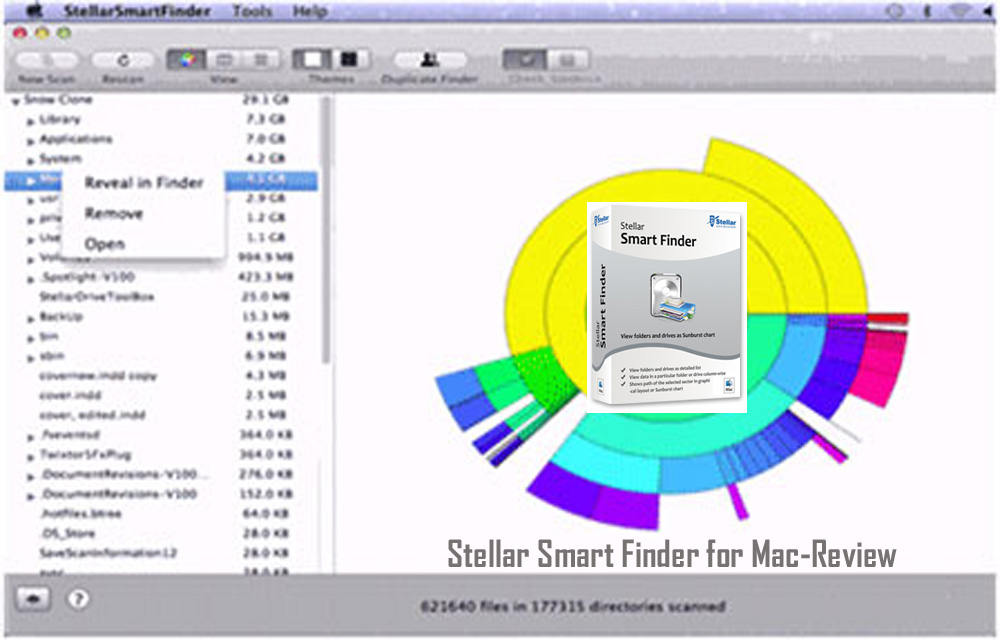This screenshot has height=640, width=1000.
Task: Select the middle View mode icon
Action: click(223, 60)
